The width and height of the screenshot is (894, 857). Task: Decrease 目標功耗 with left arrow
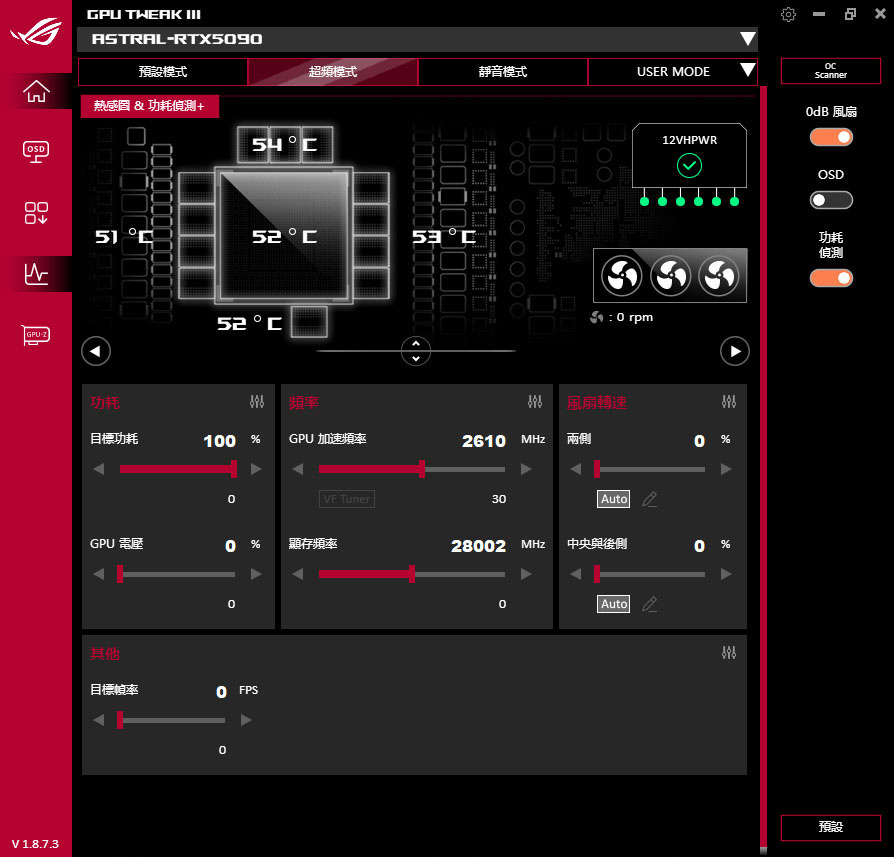click(x=99, y=469)
